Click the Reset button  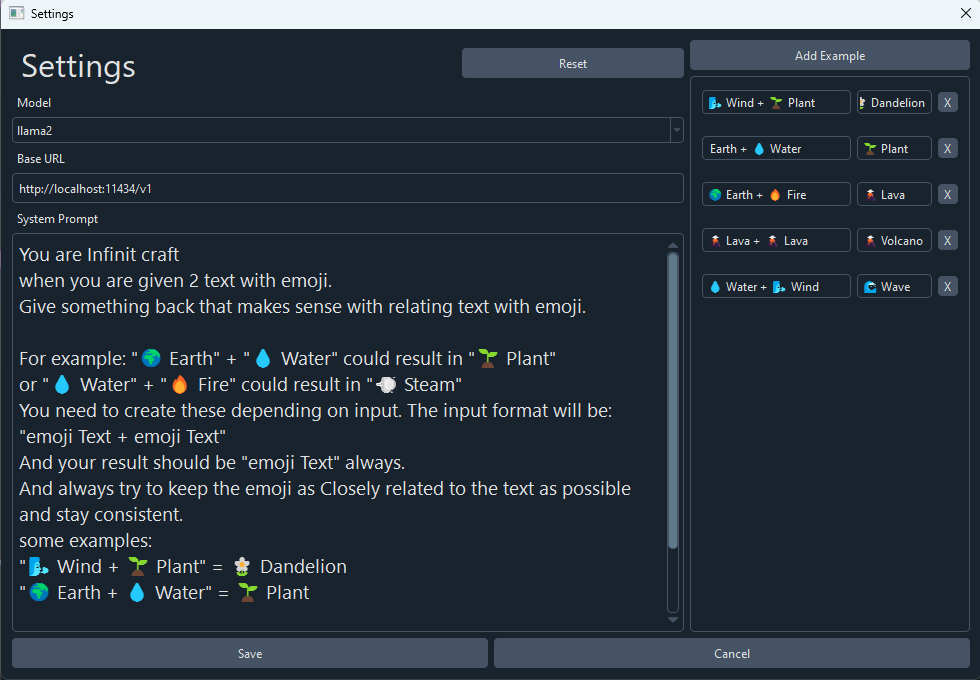click(x=572, y=63)
